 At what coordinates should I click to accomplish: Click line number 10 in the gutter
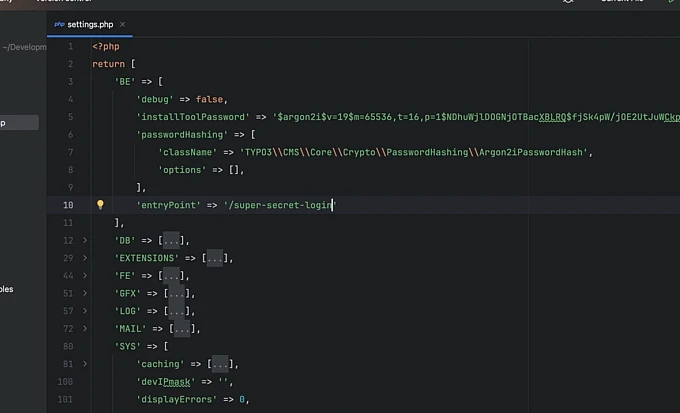[68, 205]
